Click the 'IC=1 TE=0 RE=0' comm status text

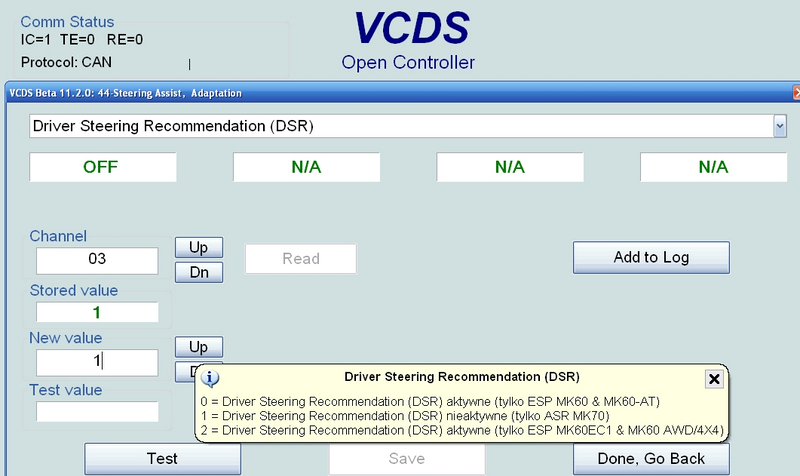[x=82, y=39]
